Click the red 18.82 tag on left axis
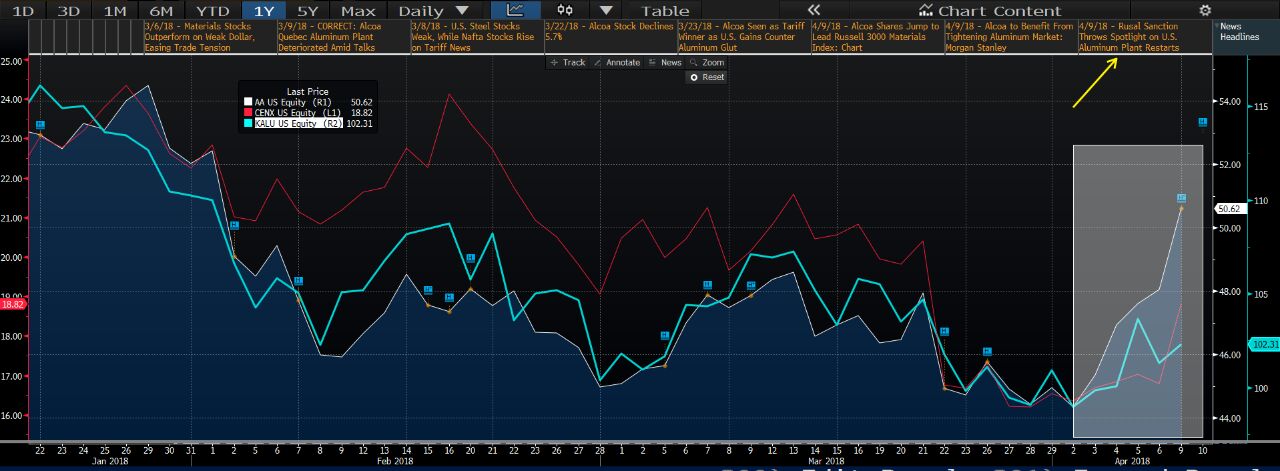1280x471 pixels. click(x=12, y=305)
